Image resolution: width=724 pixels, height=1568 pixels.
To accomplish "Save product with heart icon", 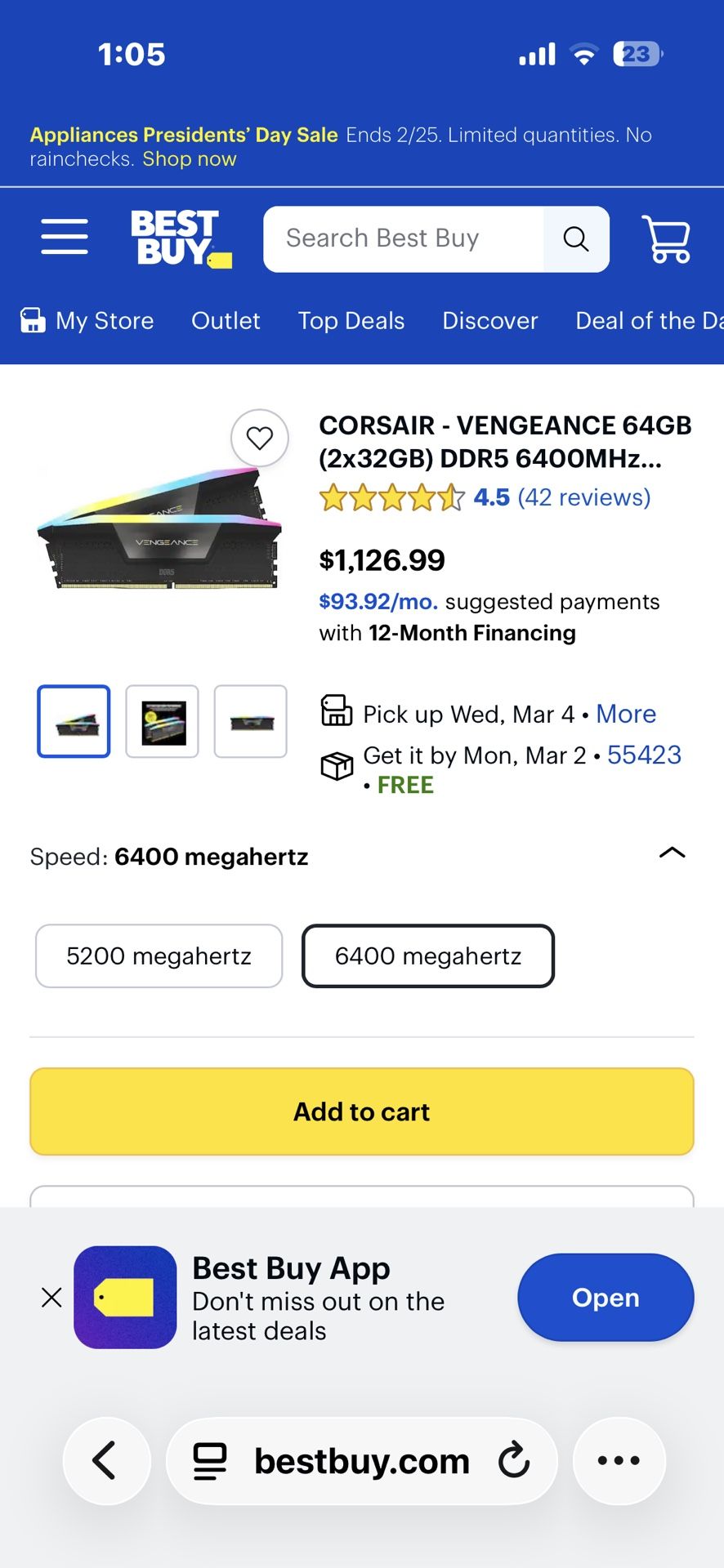I will coord(260,439).
